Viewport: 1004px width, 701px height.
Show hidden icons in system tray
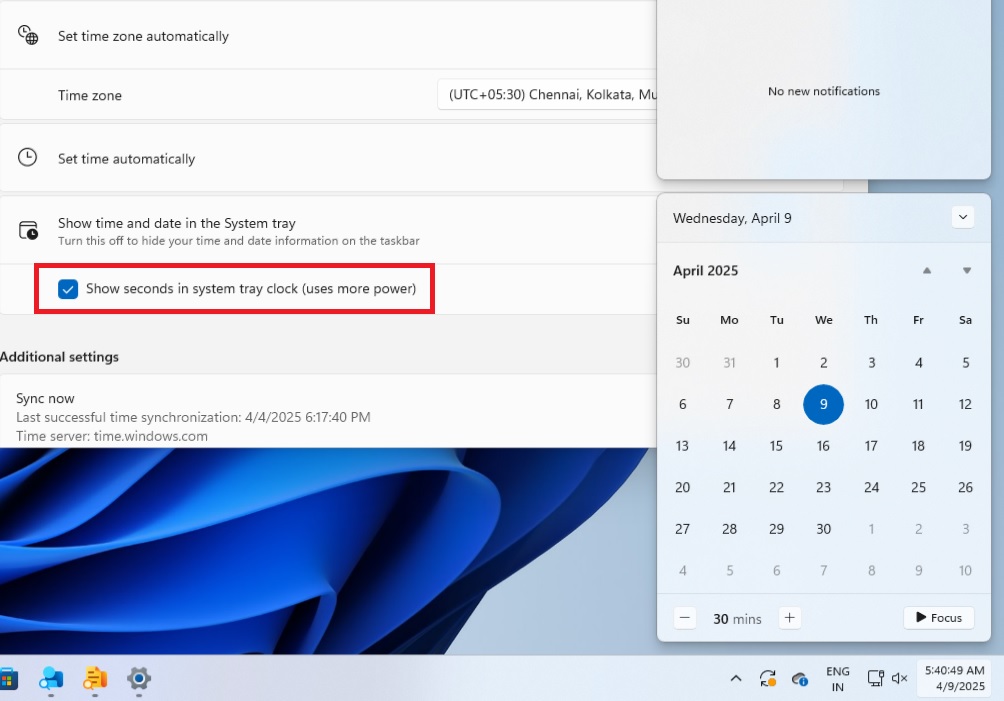[x=736, y=679]
